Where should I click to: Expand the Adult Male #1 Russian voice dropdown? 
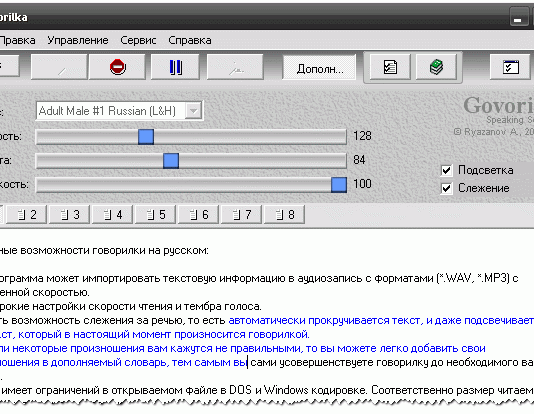(x=193, y=111)
